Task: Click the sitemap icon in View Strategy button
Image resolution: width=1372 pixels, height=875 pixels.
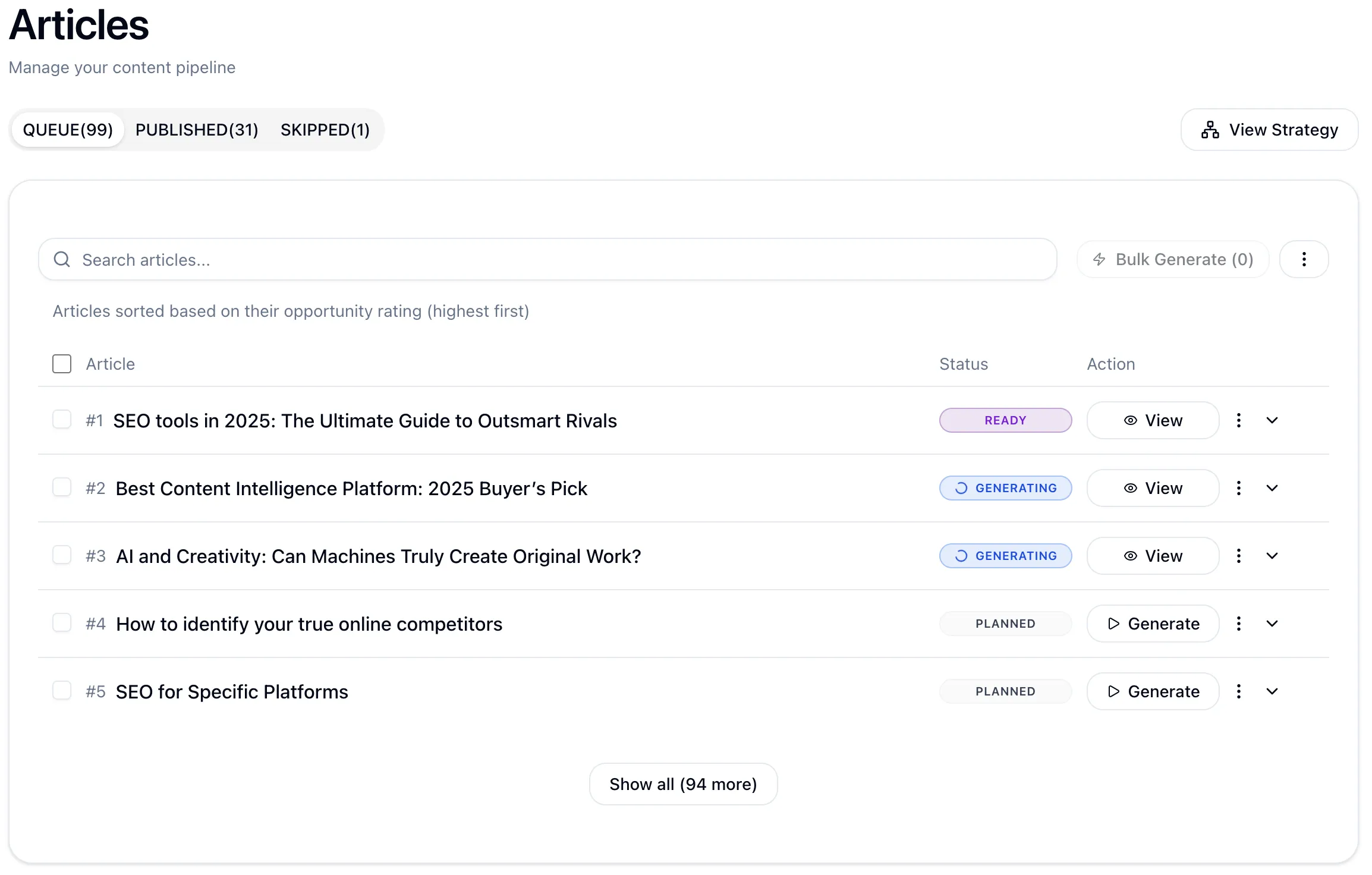Action: coord(1210,130)
